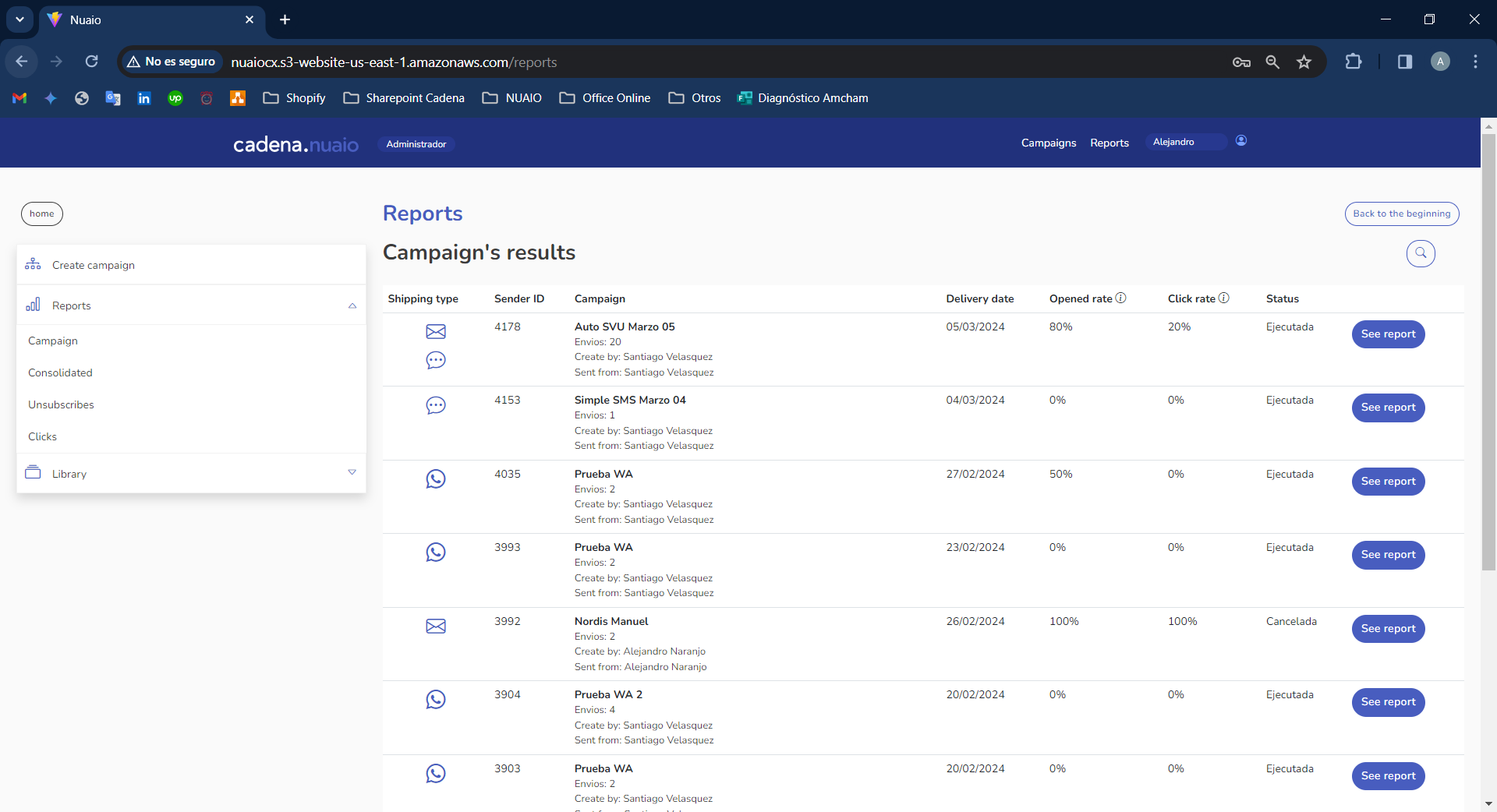The image size is (1497, 812).
Task: Click the Back to the beginning button
Action: pos(1401,214)
